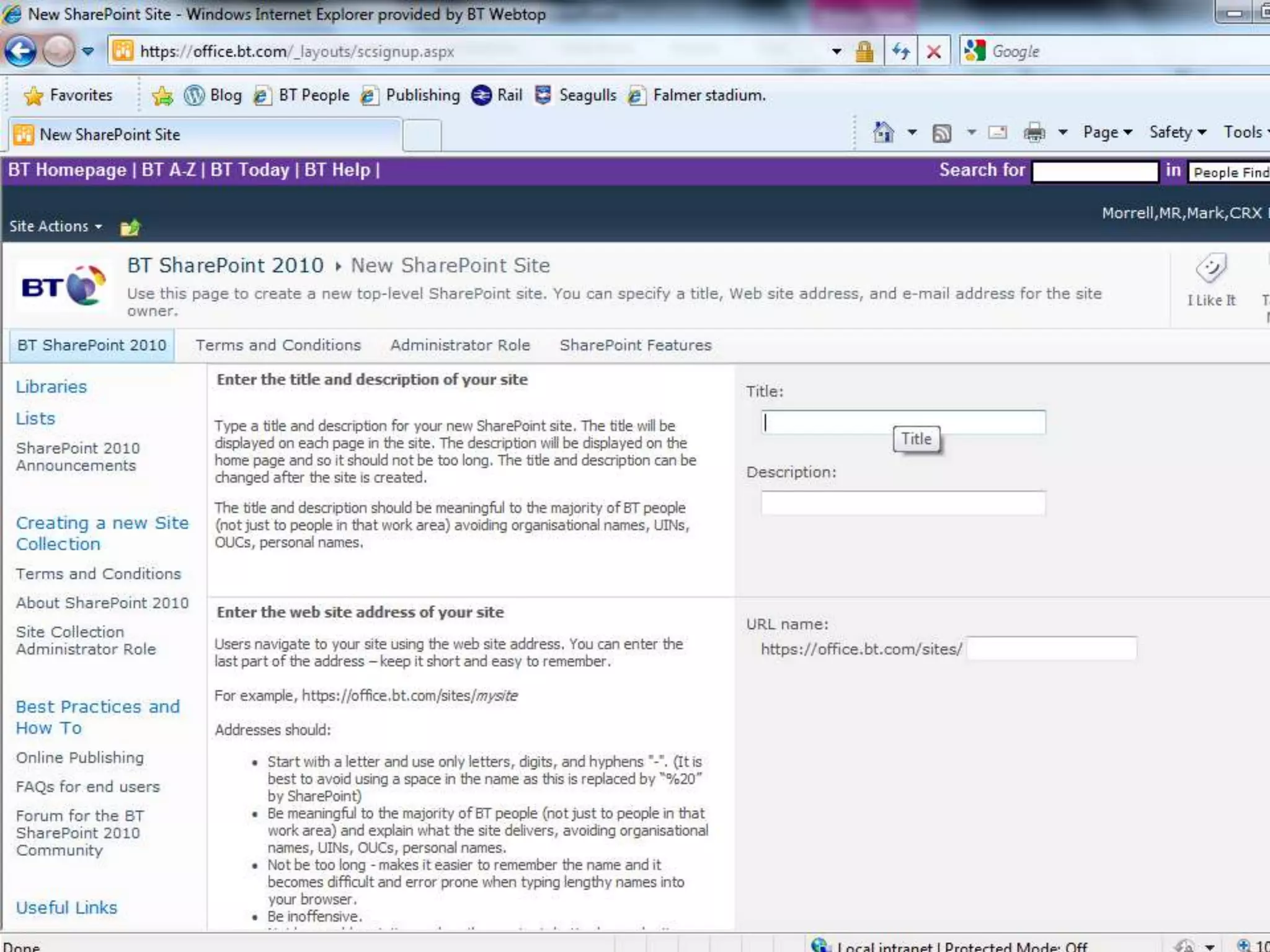Expand the address bar autocomplete dropdown arrow
Viewport: 1270px width, 952px height.
pos(837,51)
